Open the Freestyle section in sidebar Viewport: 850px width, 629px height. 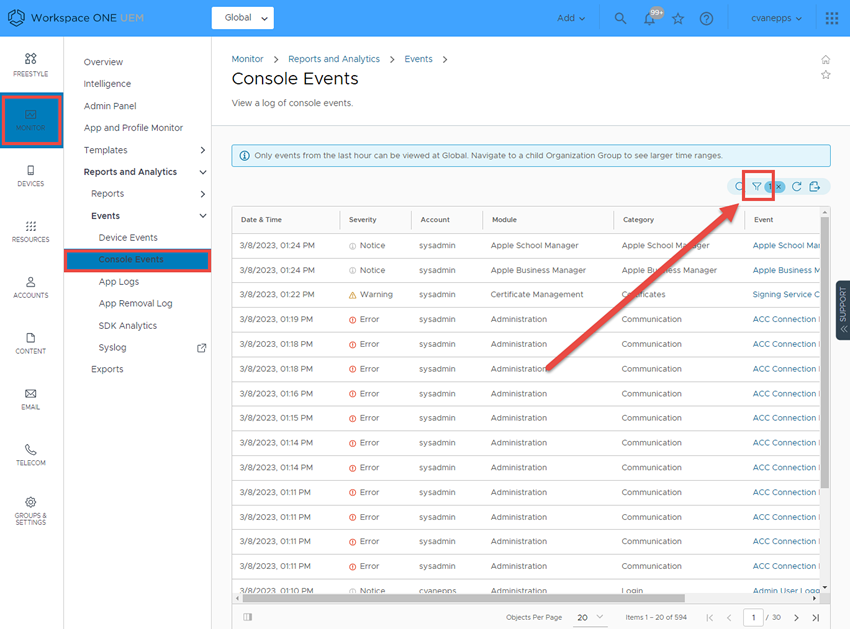(30, 65)
